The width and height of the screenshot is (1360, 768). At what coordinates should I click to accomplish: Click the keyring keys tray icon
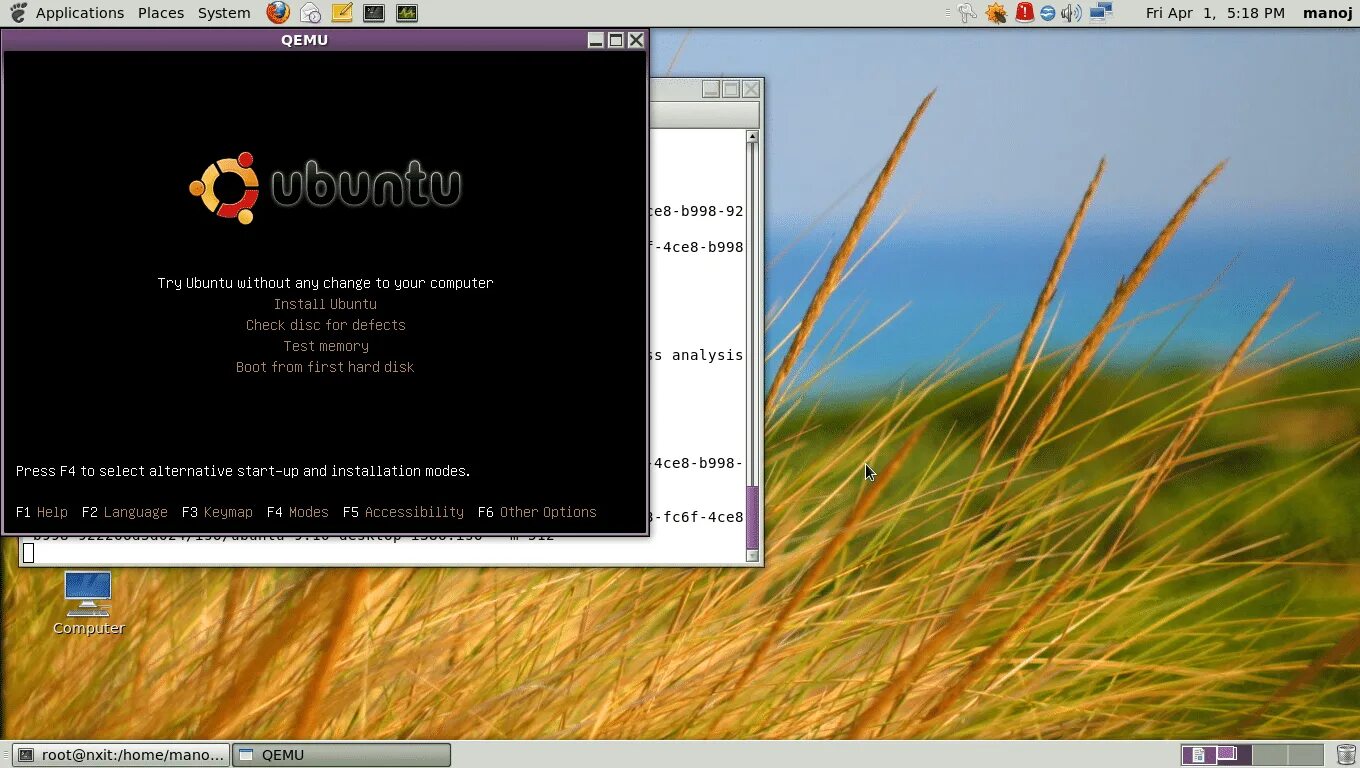tap(966, 13)
